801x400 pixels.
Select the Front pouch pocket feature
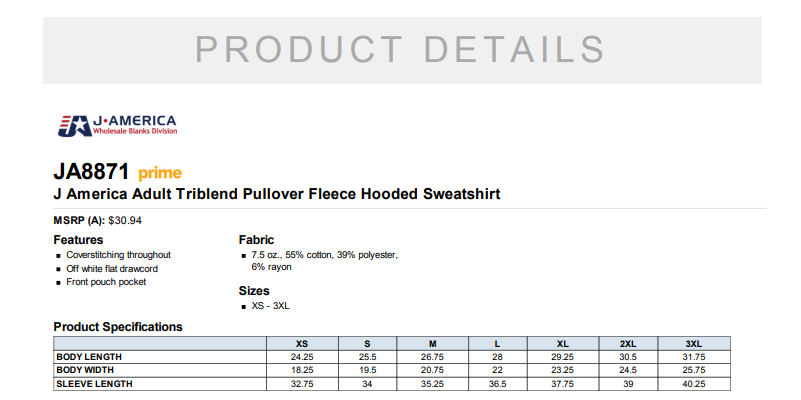(x=106, y=282)
